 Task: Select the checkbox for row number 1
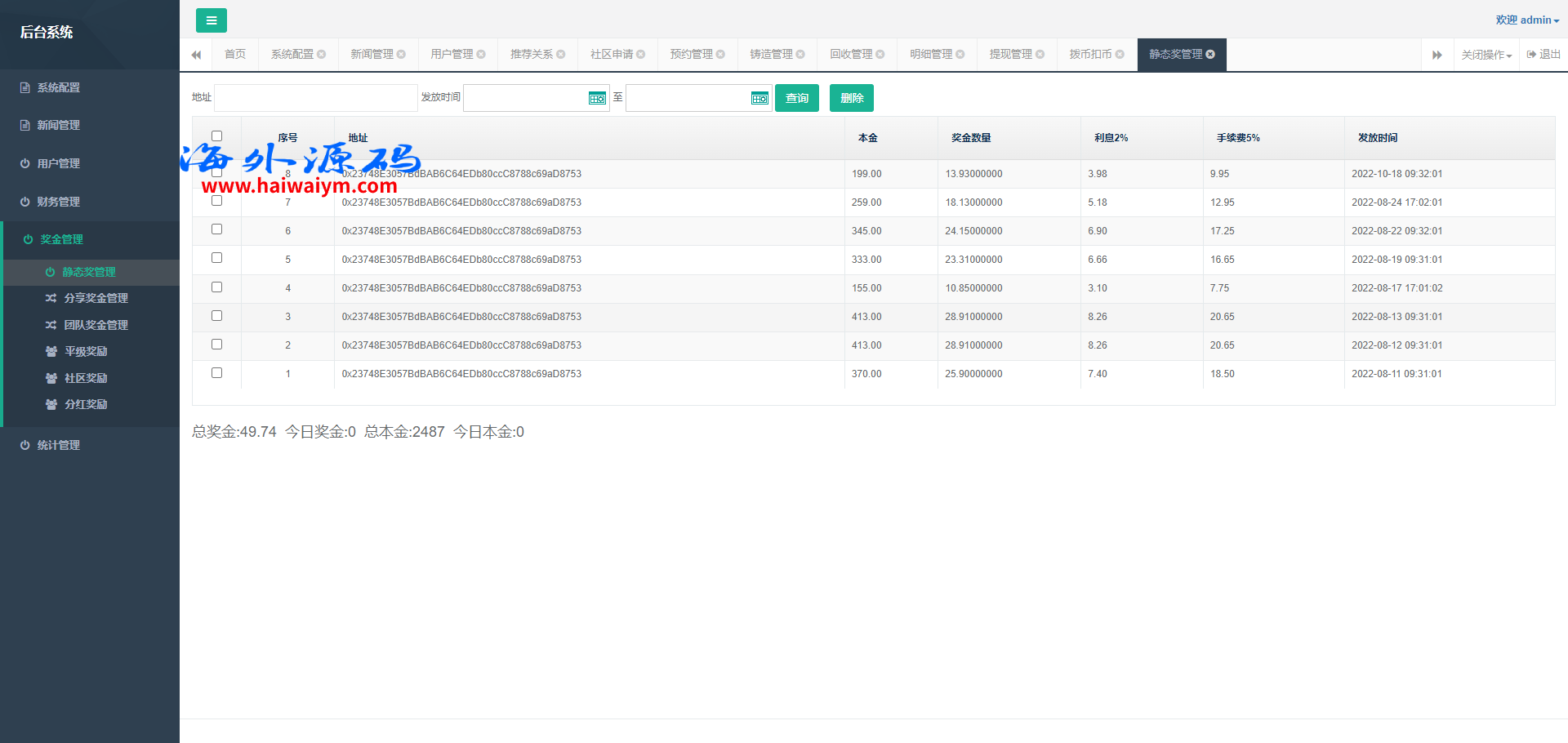[x=216, y=372]
